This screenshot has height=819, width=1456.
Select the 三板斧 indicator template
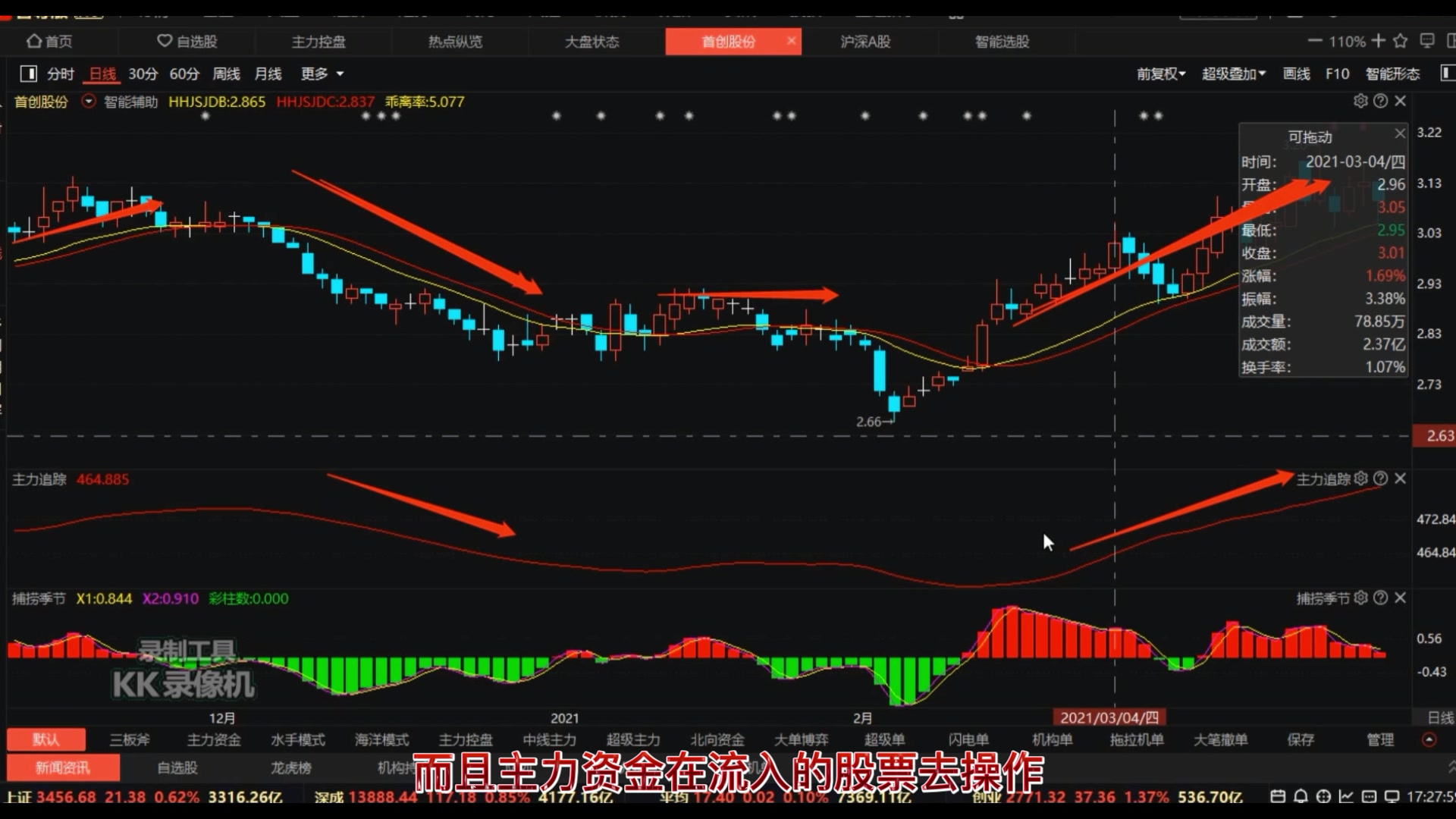tap(130, 739)
